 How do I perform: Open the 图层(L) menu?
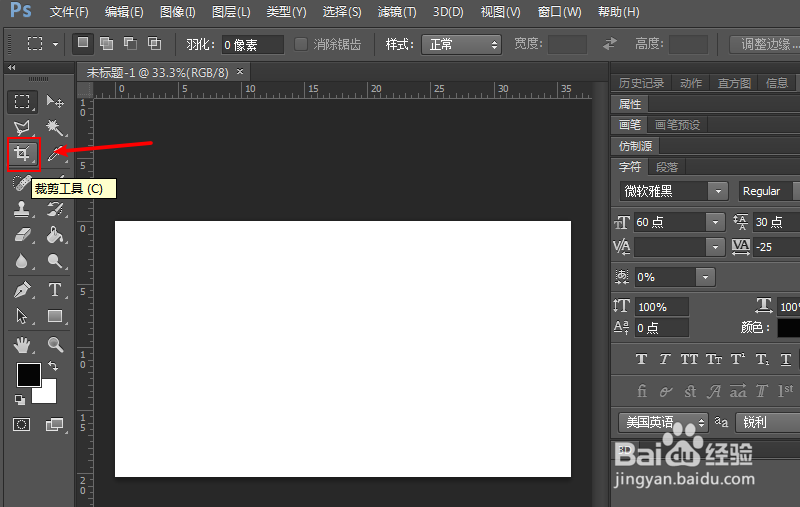231,12
